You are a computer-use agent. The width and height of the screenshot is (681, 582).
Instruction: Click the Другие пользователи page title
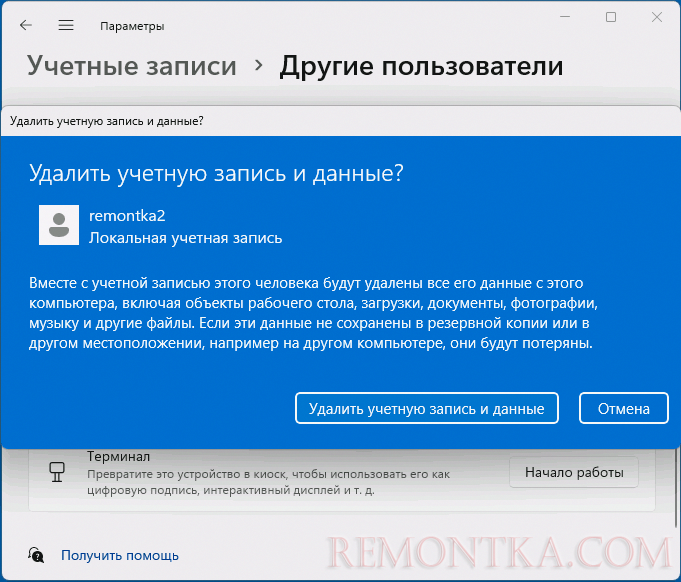click(x=421, y=66)
